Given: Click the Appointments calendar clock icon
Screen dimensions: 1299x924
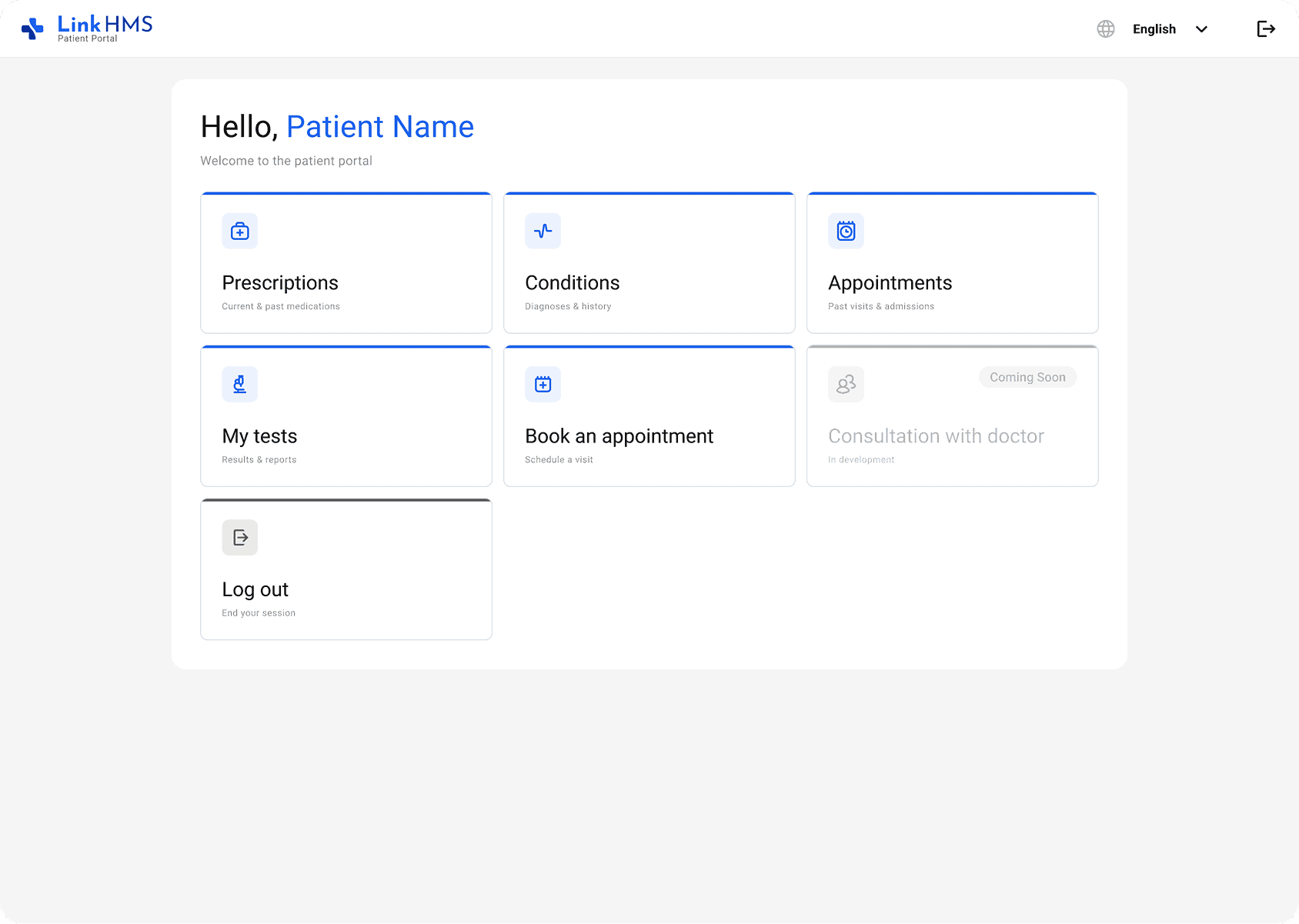Looking at the screenshot, I should [x=847, y=231].
